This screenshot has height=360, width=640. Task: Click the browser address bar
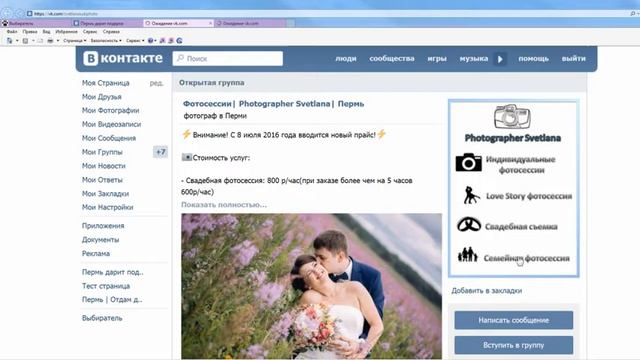coord(327,13)
